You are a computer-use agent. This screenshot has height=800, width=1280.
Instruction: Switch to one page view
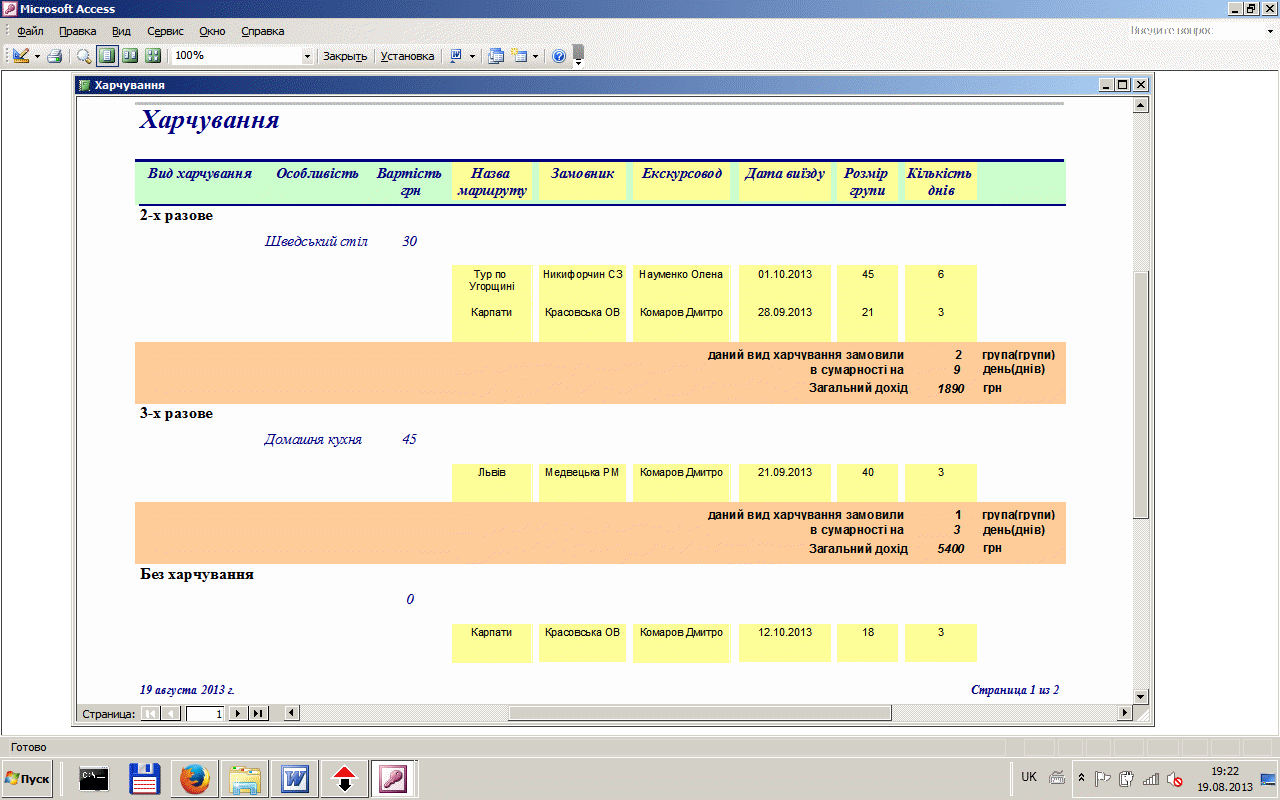(x=106, y=56)
